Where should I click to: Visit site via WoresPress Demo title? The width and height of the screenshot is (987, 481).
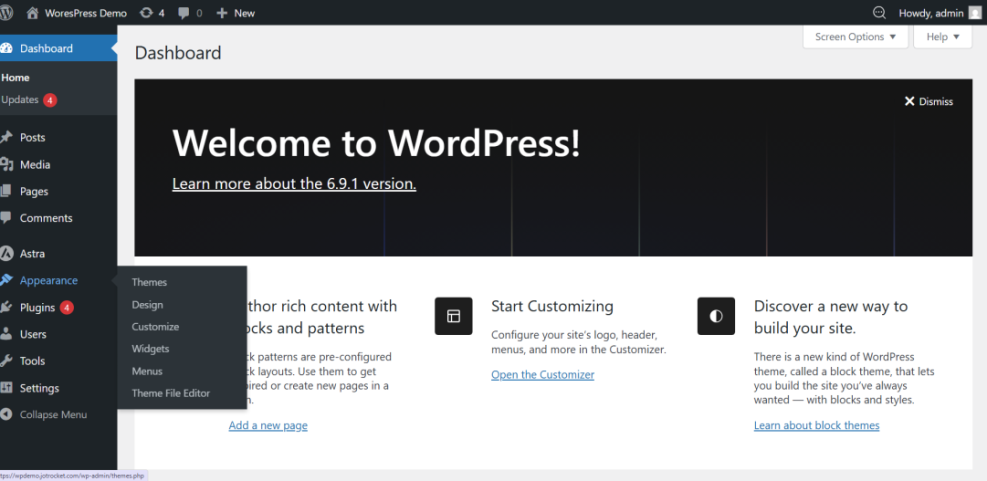pyautogui.click(x=86, y=13)
